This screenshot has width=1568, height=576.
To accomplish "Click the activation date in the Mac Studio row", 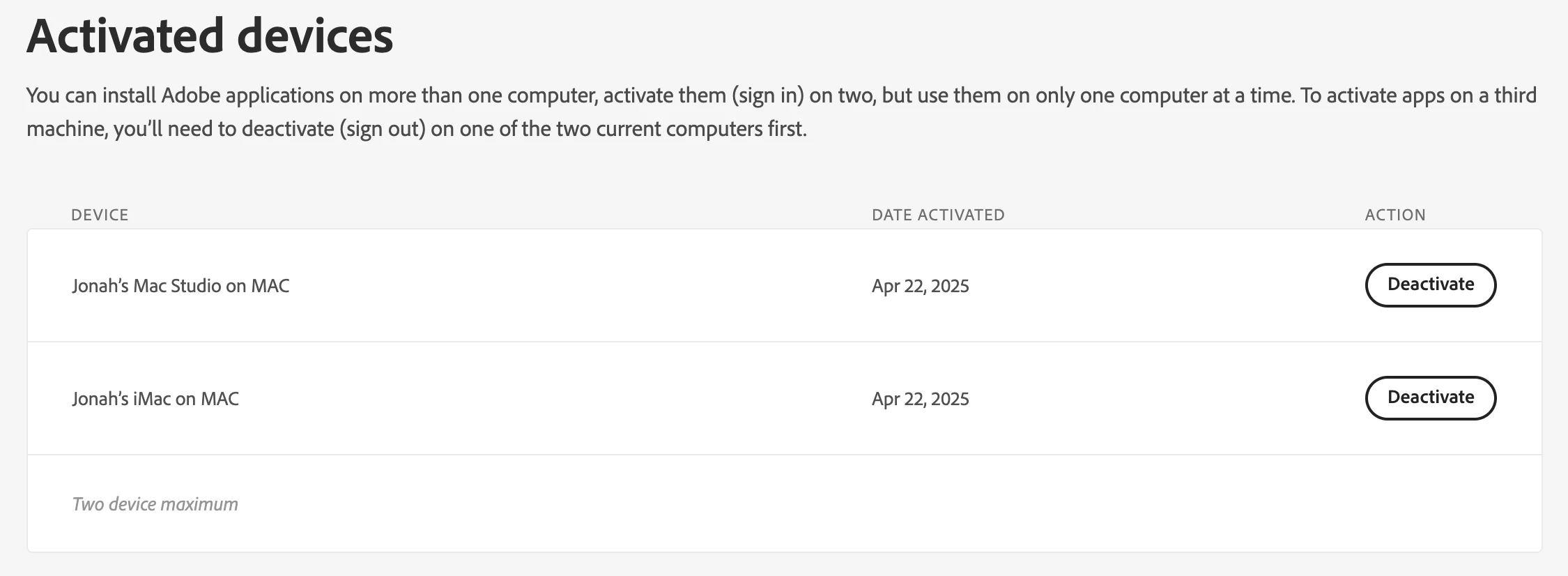I will [x=920, y=286].
